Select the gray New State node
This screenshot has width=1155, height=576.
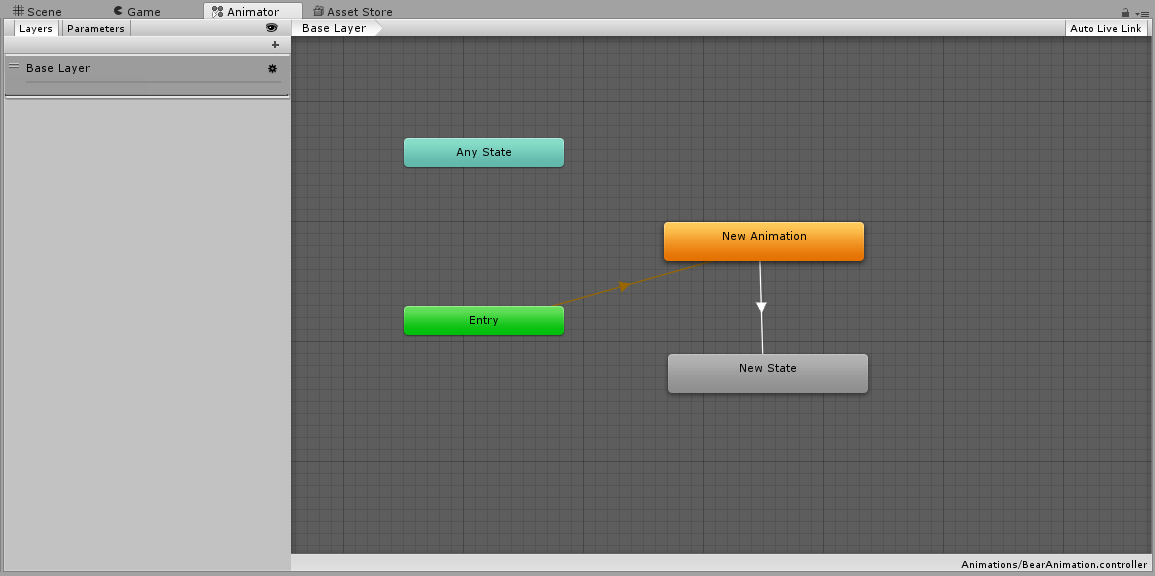[767, 373]
